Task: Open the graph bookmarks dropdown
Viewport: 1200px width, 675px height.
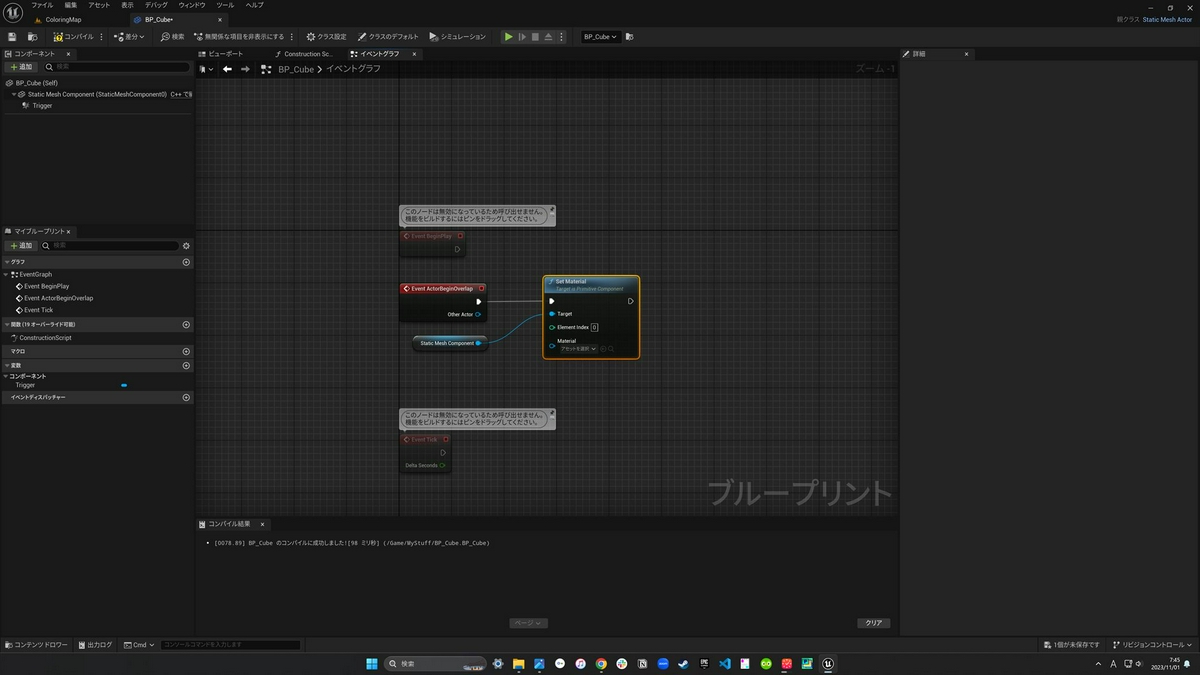Action: (x=205, y=69)
